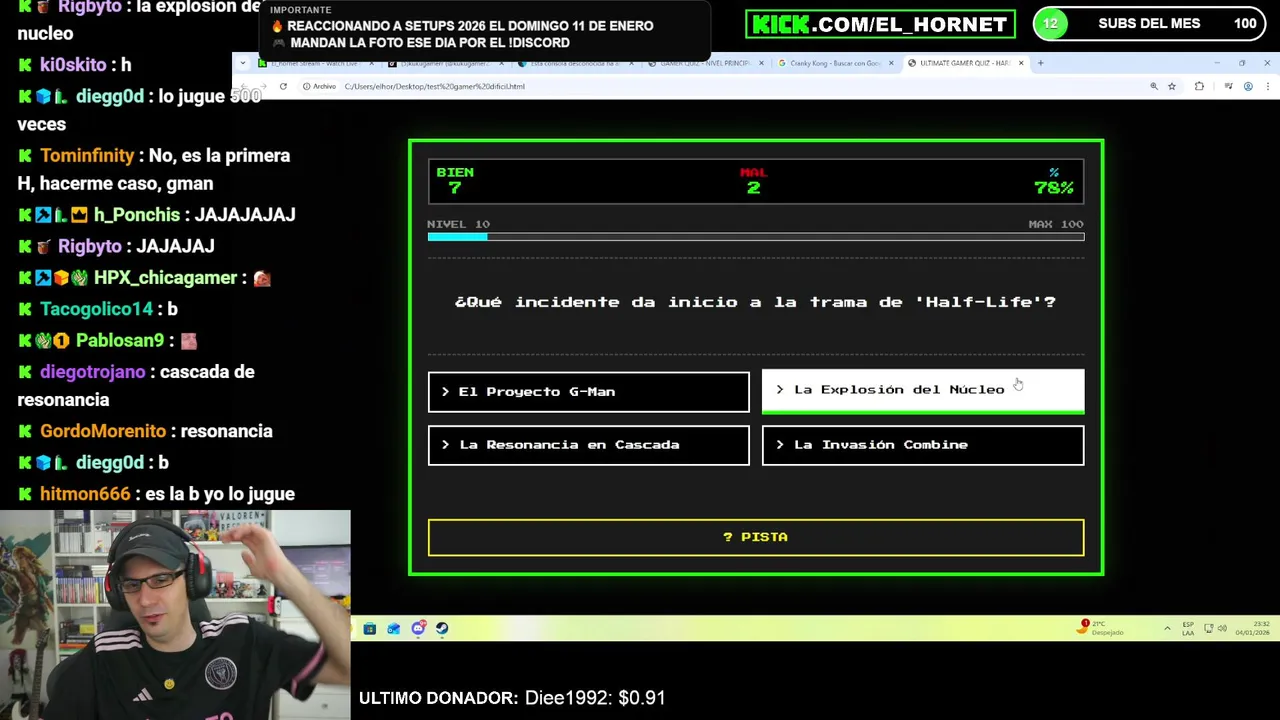Screen dimensions: 1280x720
Task: Click the Half-Life question text
Action: 755,302
